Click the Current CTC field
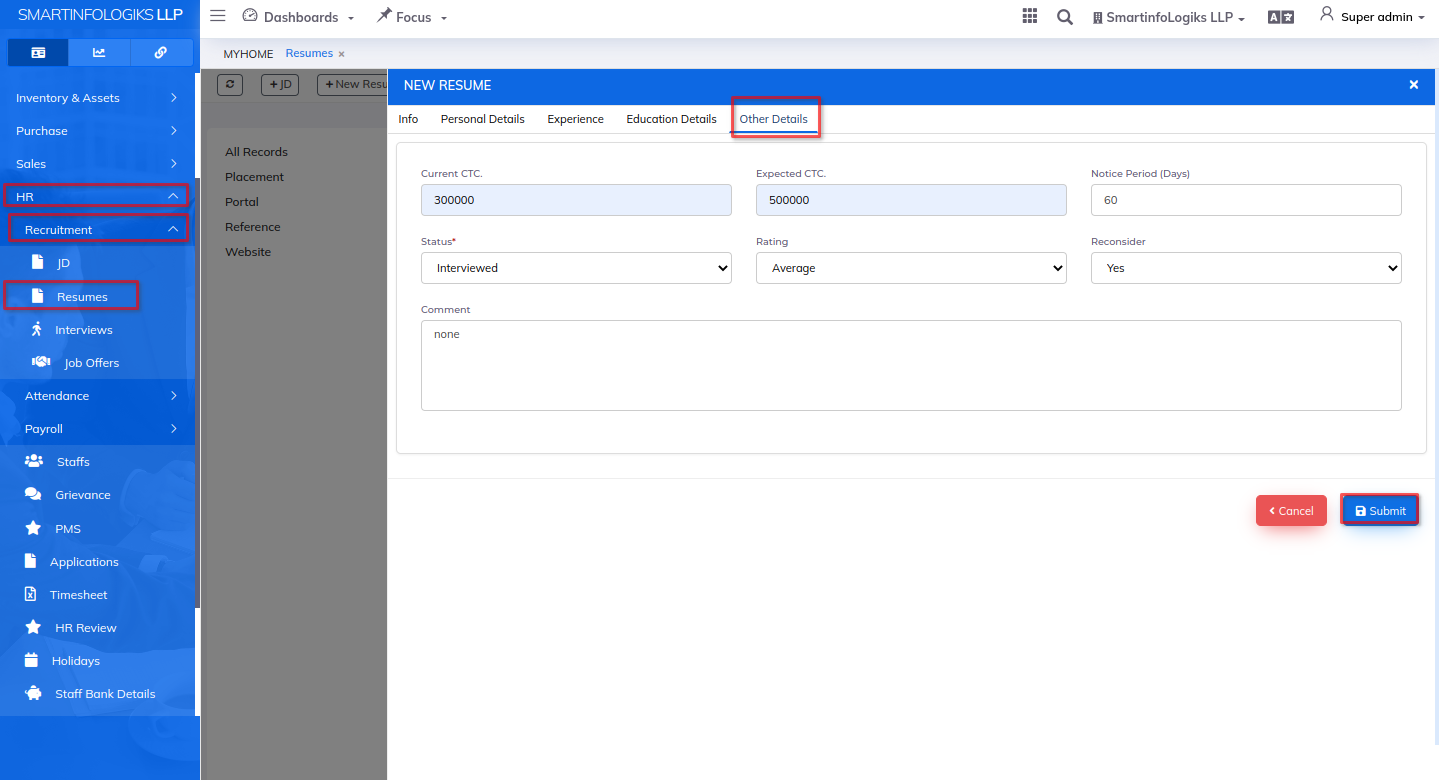Viewport: 1439px width, 780px height. point(576,200)
